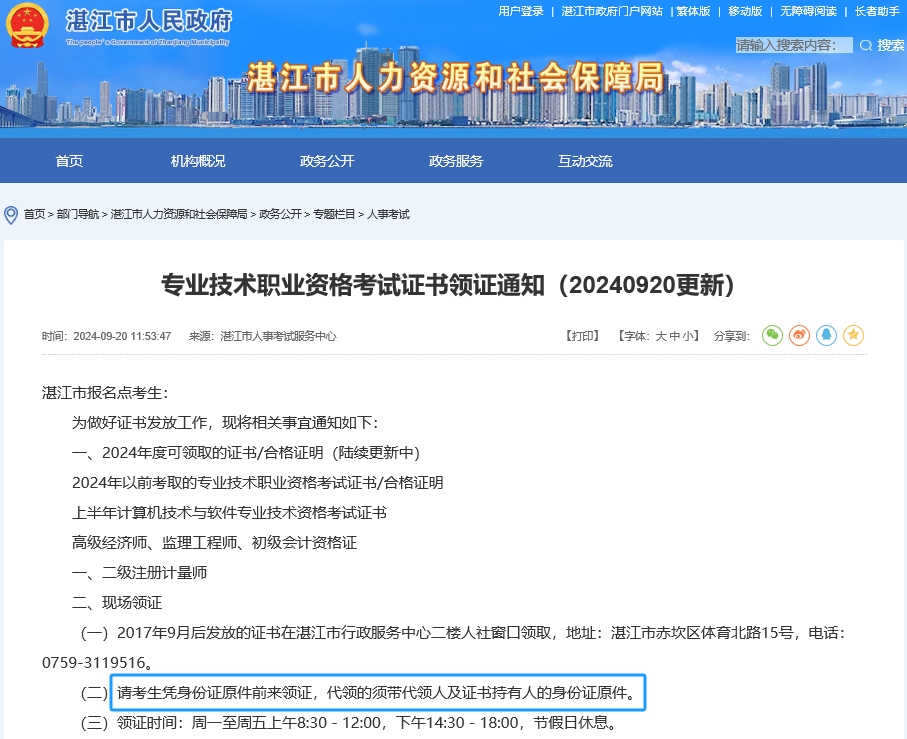
Task: Click the national emblem logo
Action: coord(28,26)
